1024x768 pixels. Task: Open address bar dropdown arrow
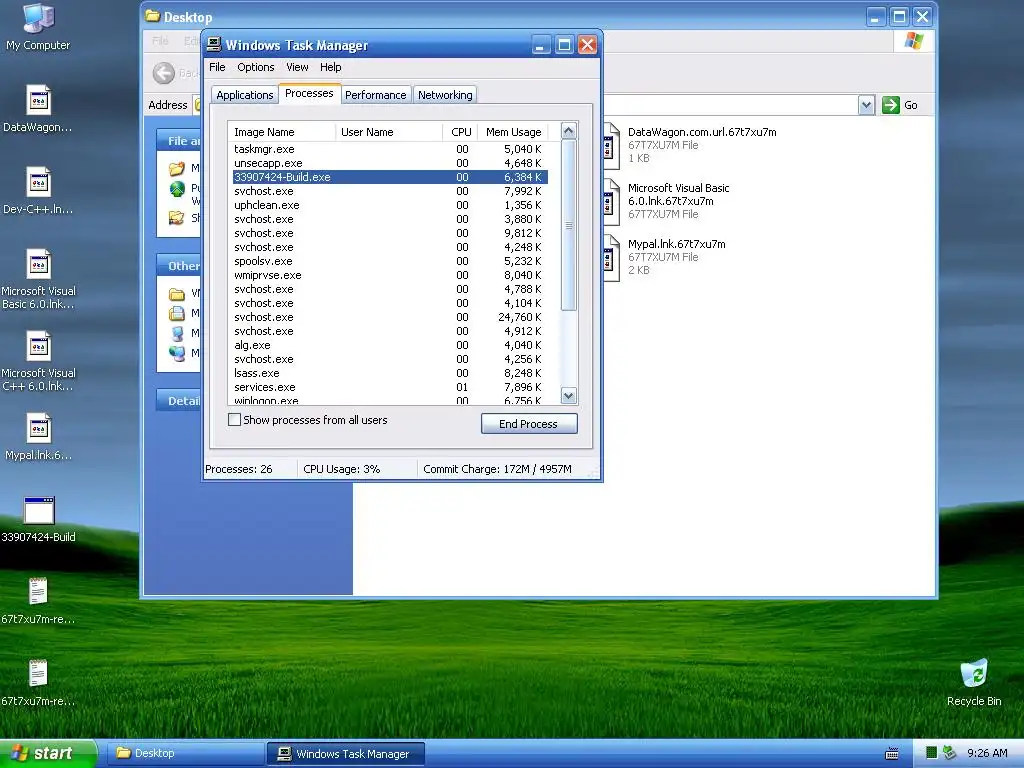866,105
